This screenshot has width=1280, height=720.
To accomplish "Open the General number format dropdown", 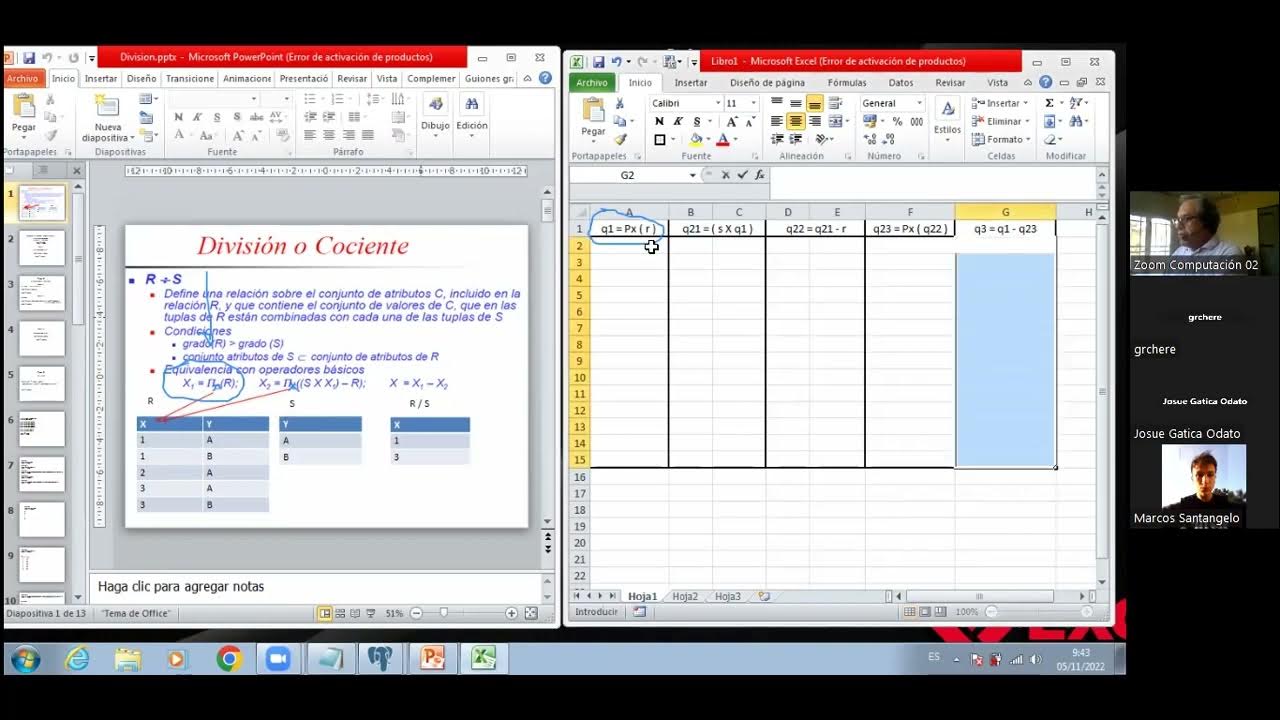I will click(x=919, y=103).
